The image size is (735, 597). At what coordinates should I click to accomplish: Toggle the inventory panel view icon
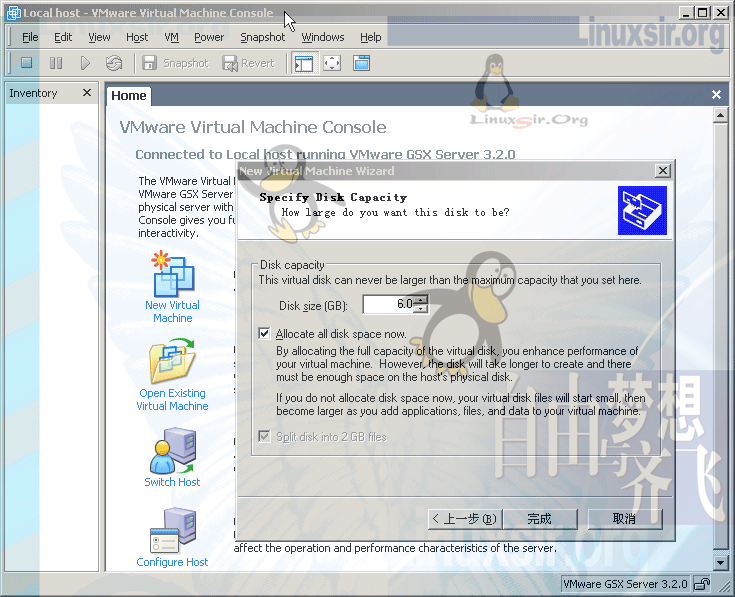[304, 63]
